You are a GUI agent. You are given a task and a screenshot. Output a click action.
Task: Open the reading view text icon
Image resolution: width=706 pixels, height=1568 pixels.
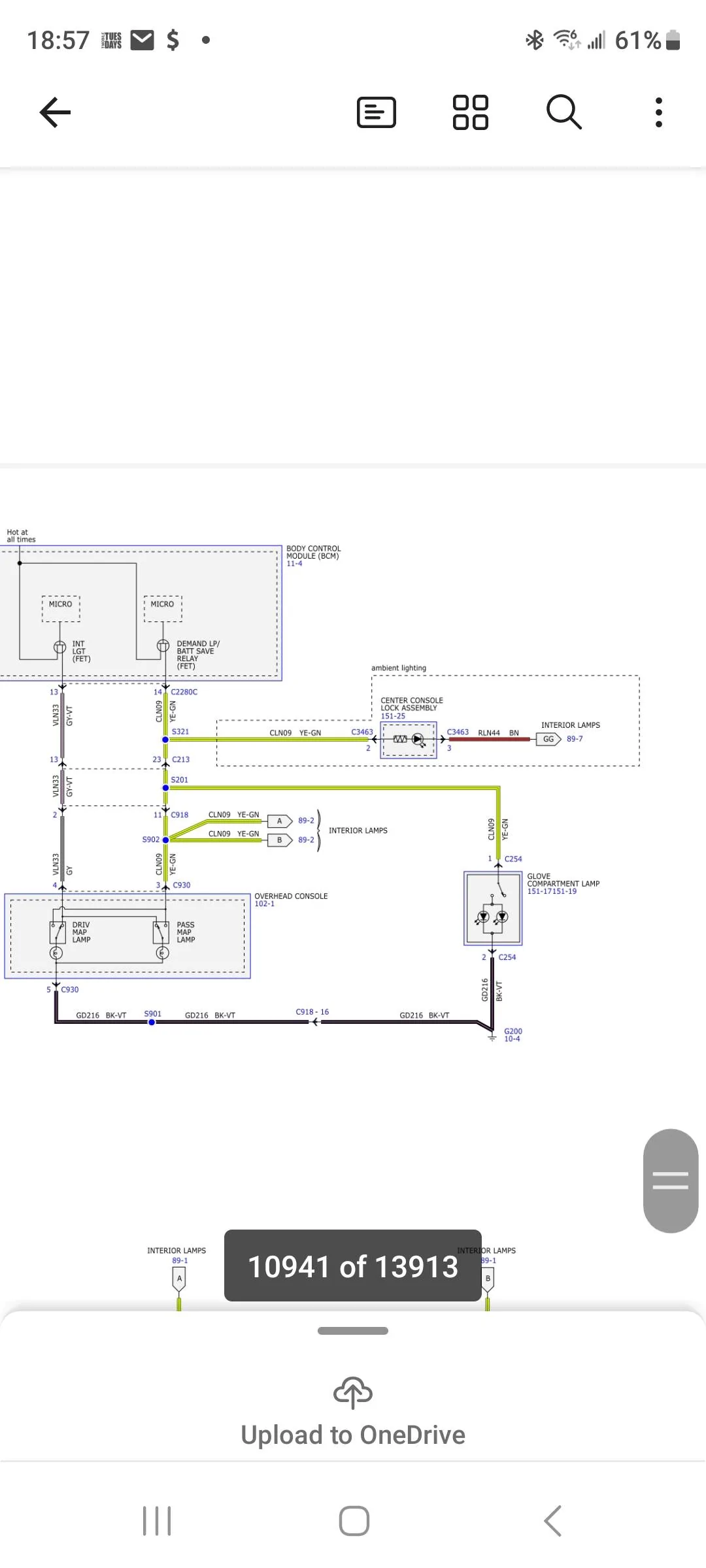point(377,112)
